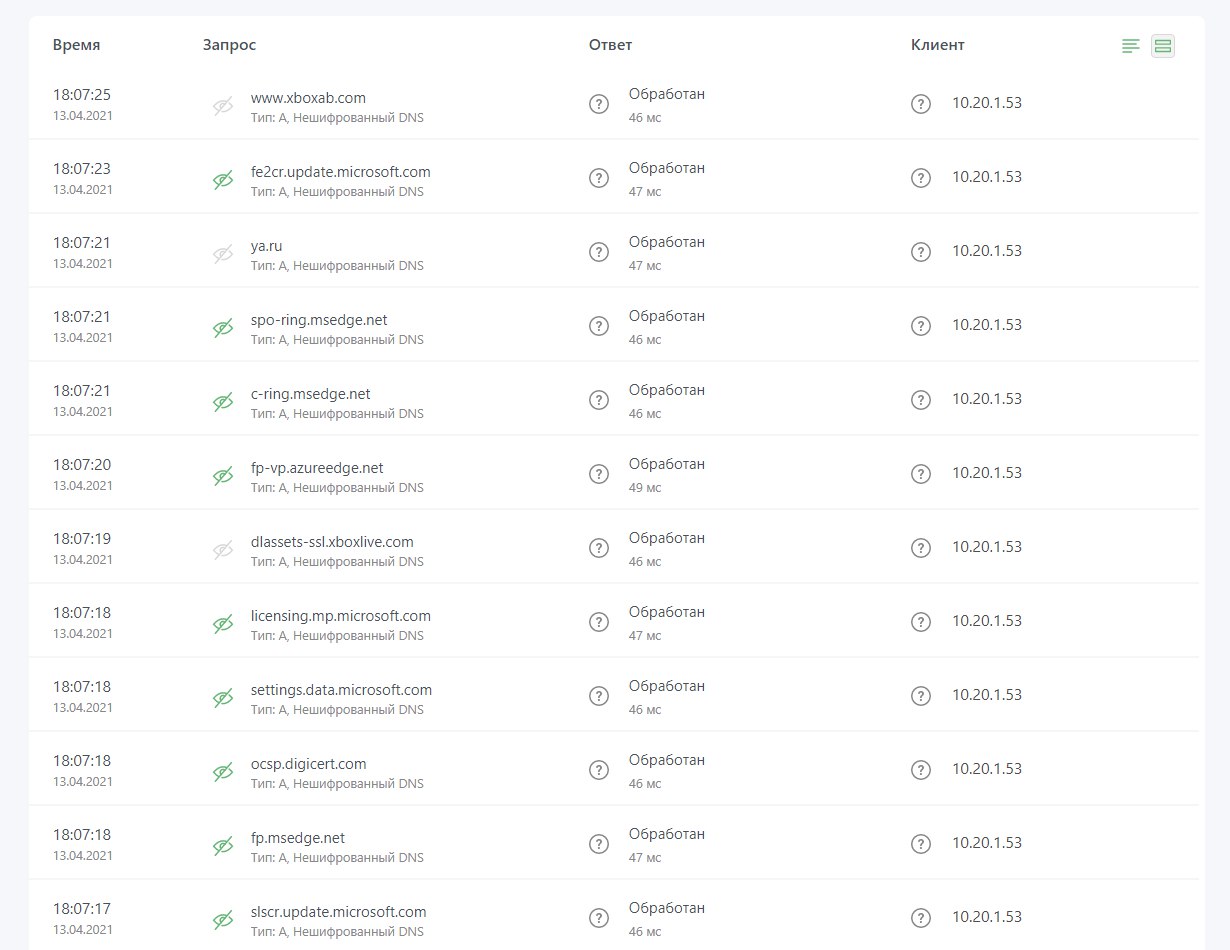Click the Клиент column header
Image resolution: width=1230 pixels, height=950 pixels.
point(937,45)
